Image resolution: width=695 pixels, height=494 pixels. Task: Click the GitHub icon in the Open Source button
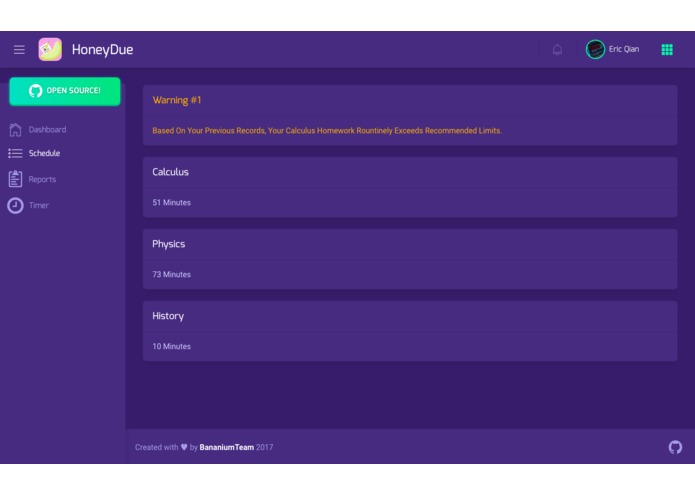coord(35,91)
